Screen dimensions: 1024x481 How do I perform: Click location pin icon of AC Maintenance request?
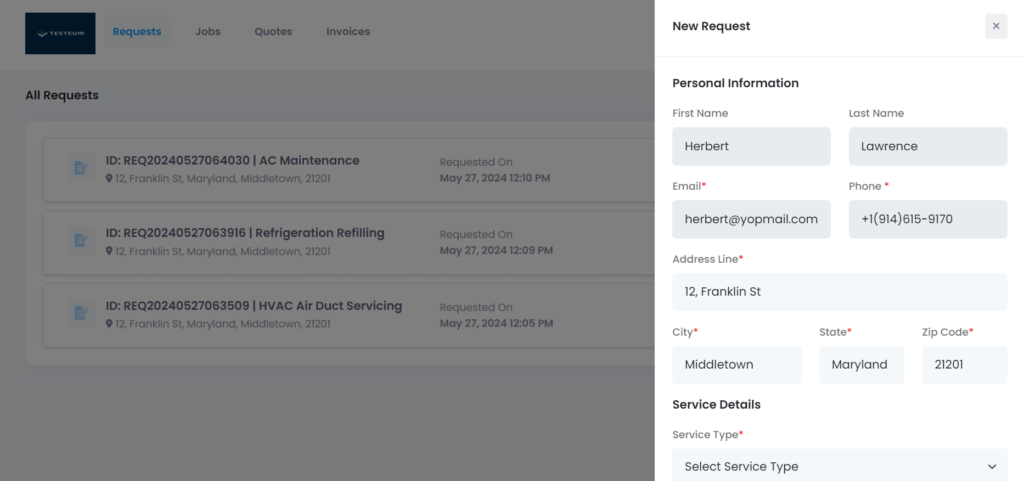109,178
